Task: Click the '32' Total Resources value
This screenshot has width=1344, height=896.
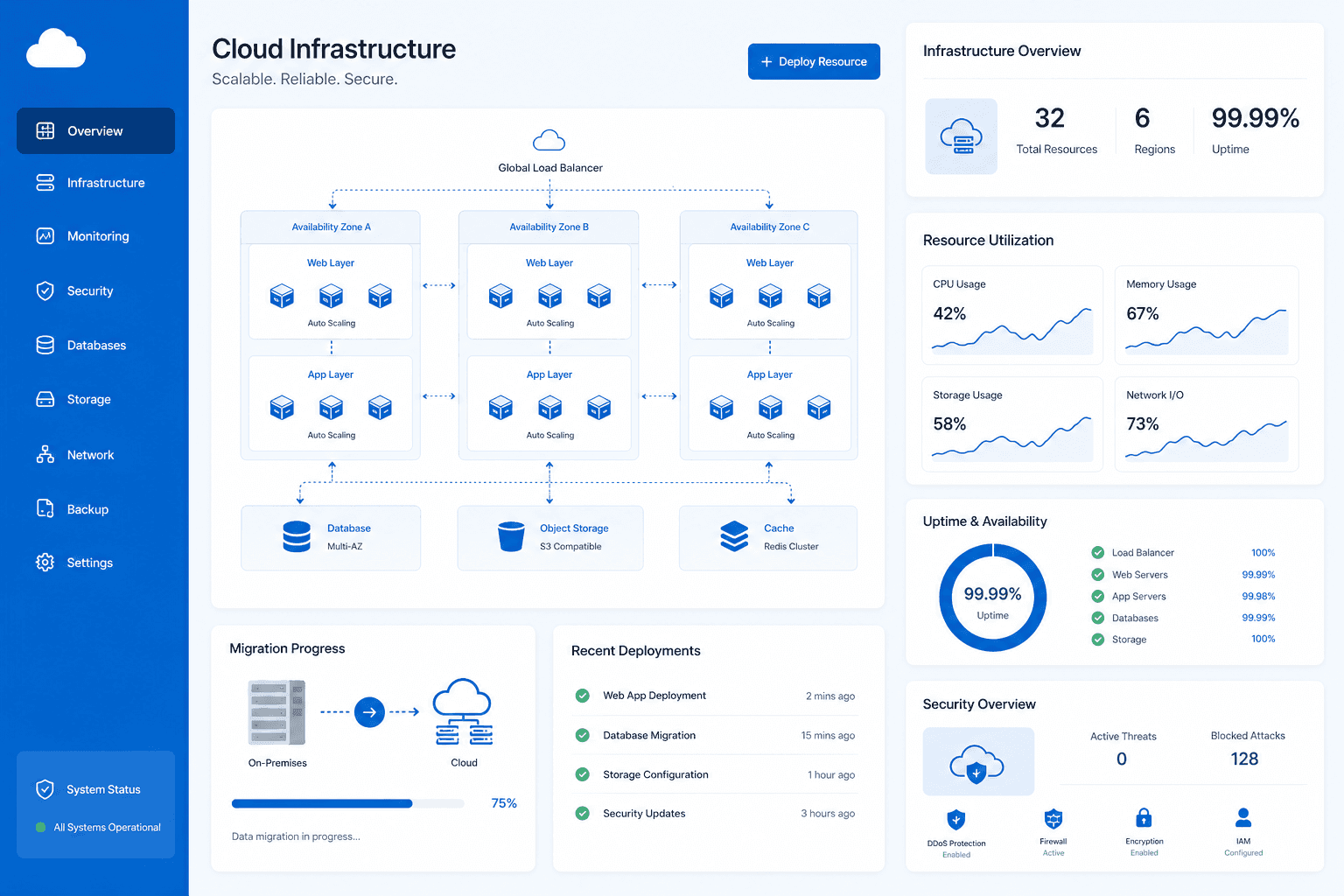Action: (1049, 118)
